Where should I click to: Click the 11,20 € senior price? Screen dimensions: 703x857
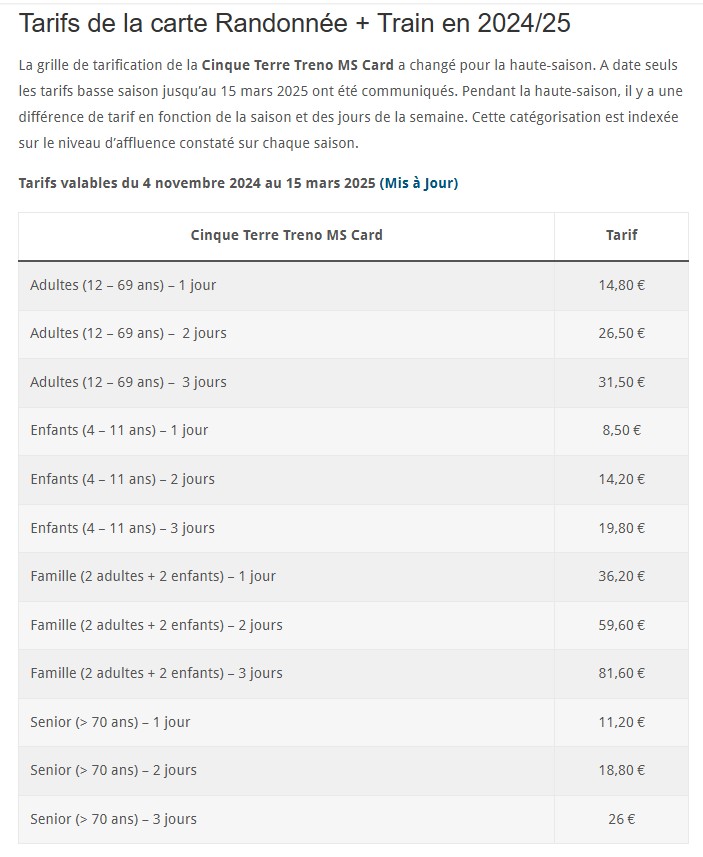coord(622,723)
